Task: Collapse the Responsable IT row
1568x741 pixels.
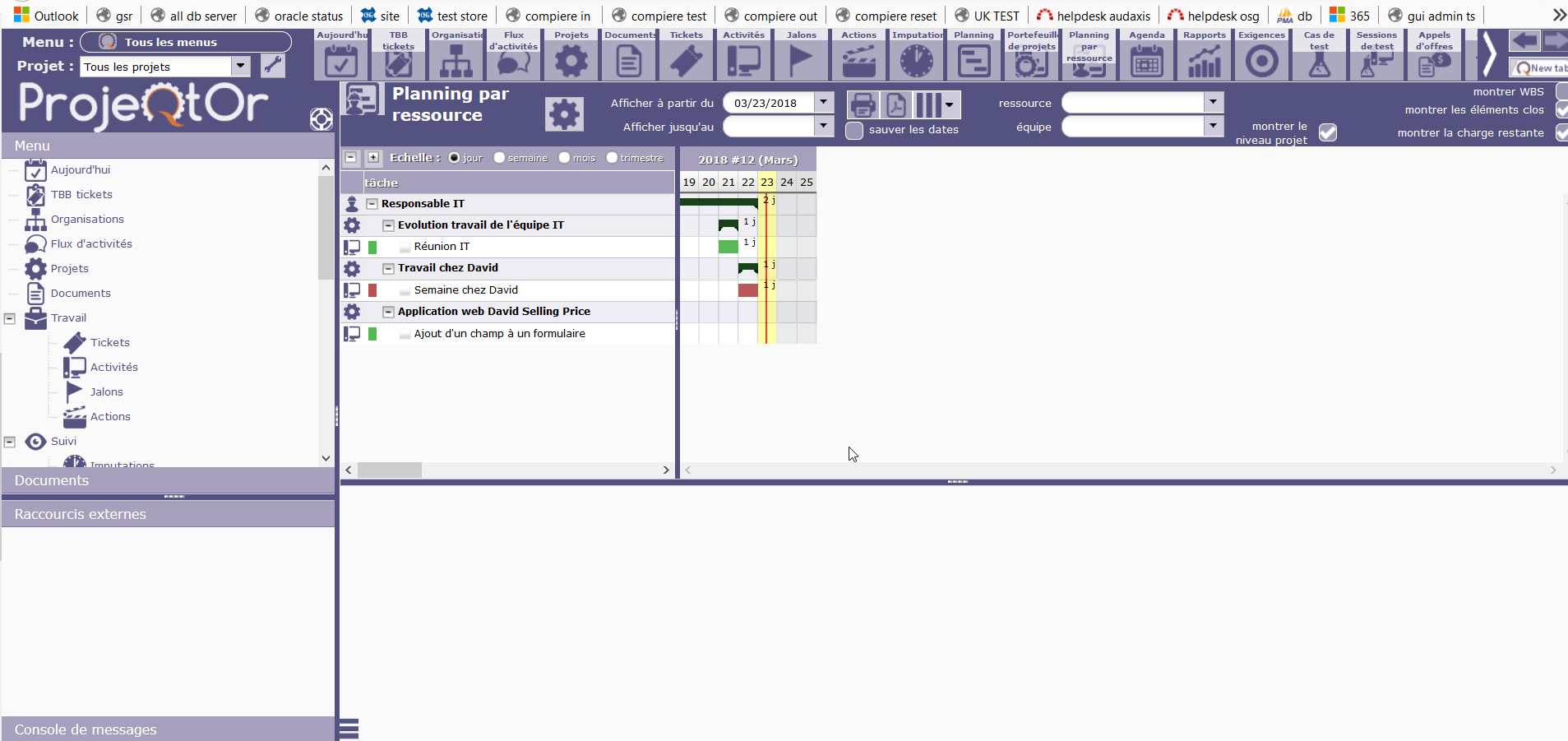Action: point(372,204)
